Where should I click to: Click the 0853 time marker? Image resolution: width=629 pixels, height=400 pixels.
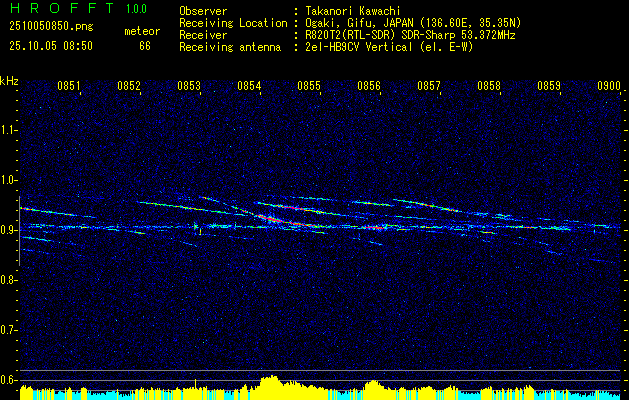coord(189,86)
